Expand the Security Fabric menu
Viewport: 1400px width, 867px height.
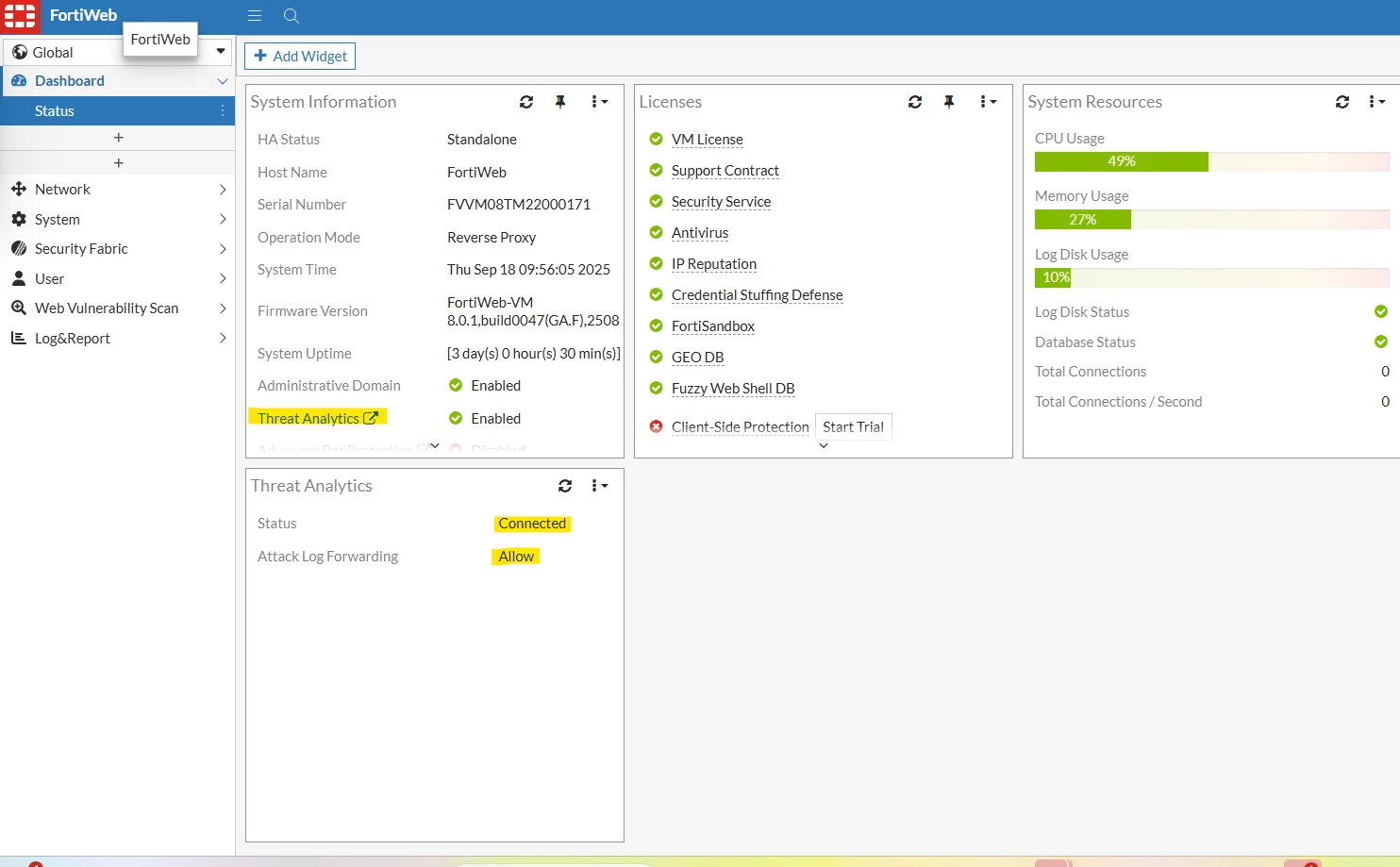223,248
